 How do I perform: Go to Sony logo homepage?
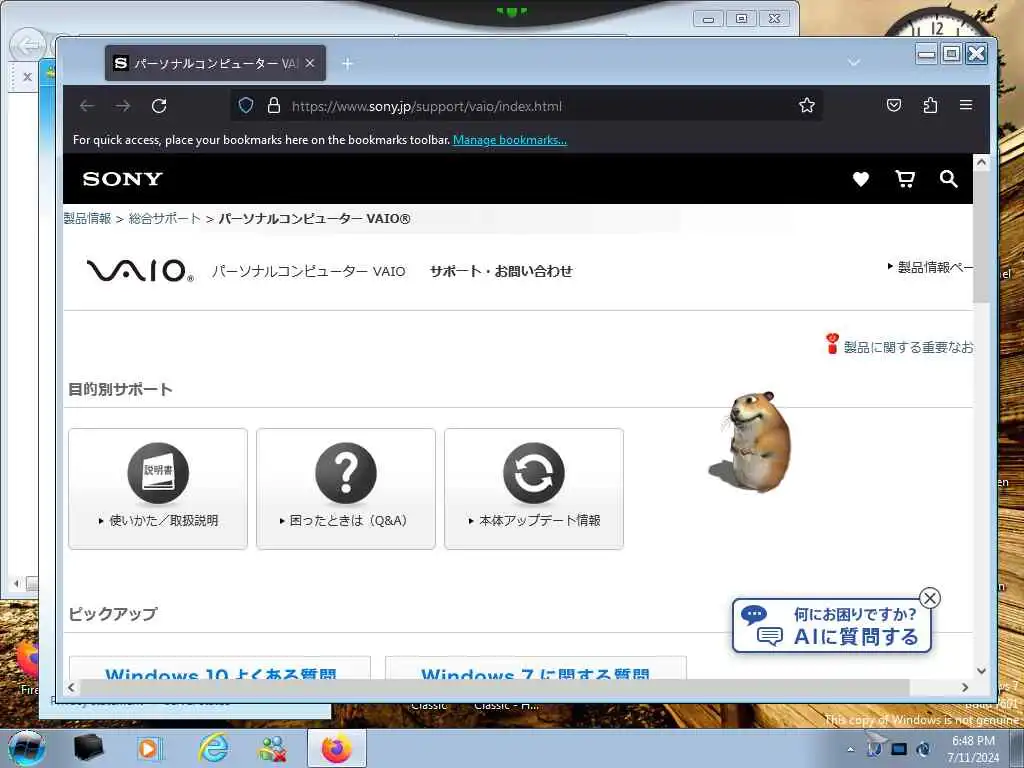point(123,179)
